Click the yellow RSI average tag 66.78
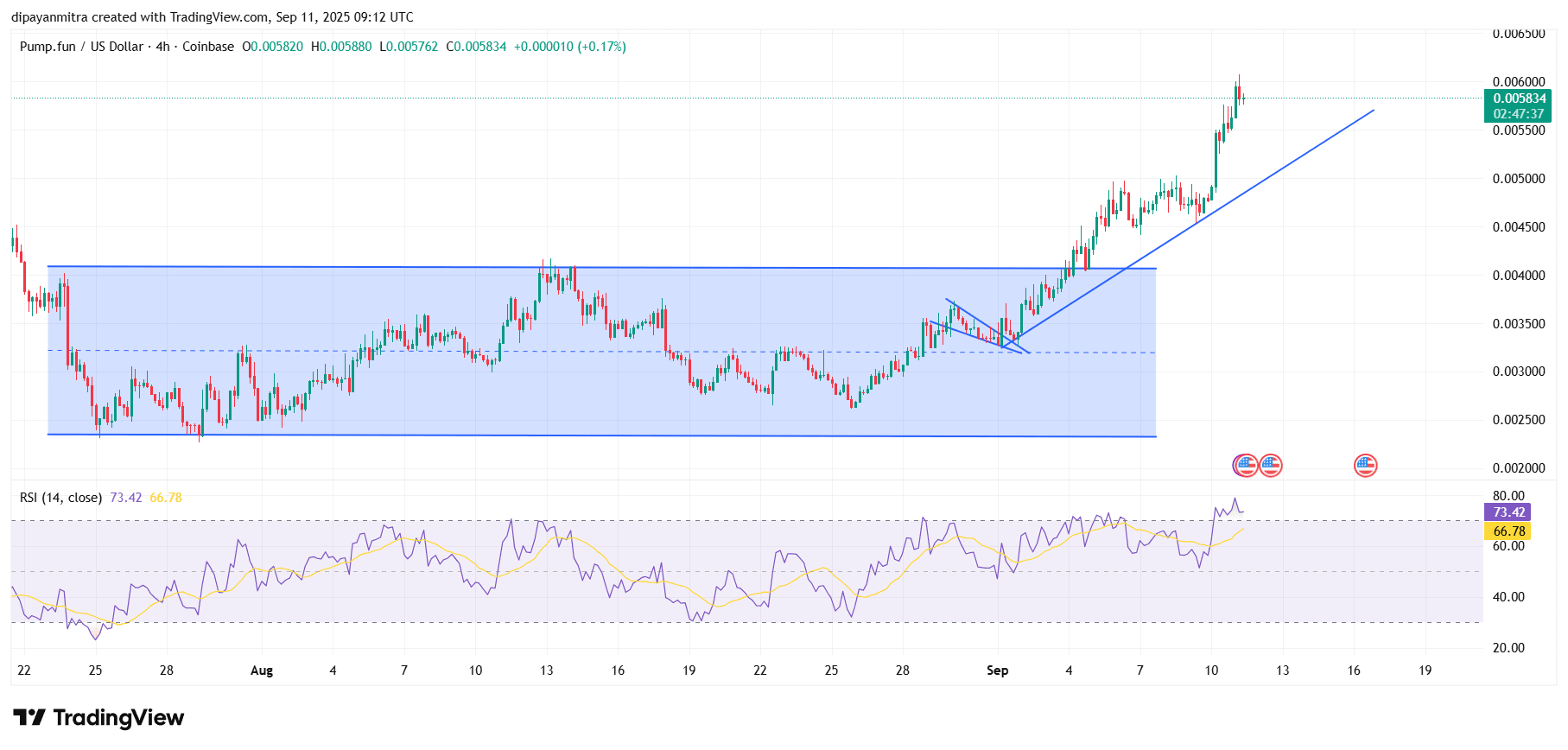This screenshot has height=750, width=1568. (x=1507, y=531)
